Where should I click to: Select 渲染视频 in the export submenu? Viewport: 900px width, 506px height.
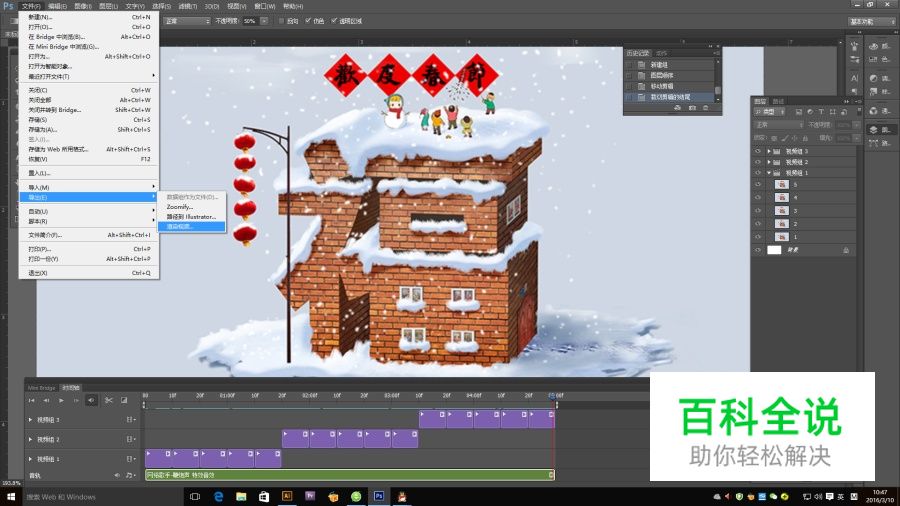[180, 226]
